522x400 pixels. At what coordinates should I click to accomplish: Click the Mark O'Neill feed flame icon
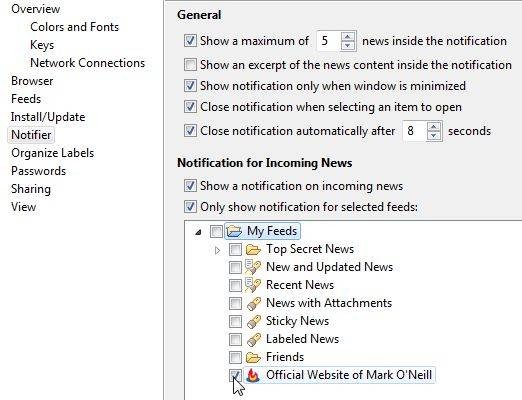[x=253, y=375]
